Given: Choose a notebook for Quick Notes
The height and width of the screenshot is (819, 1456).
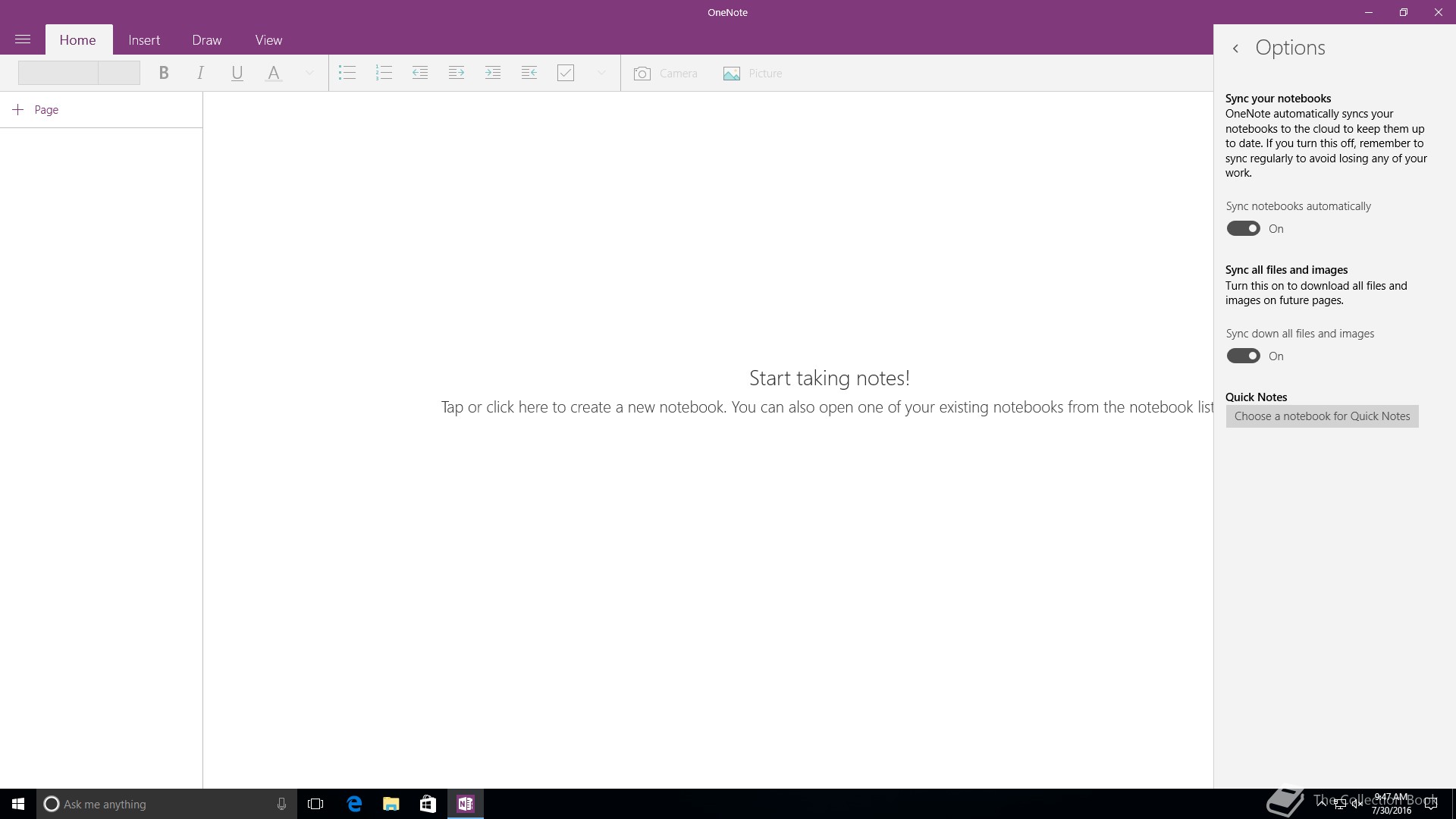Looking at the screenshot, I should click(1322, 416).
